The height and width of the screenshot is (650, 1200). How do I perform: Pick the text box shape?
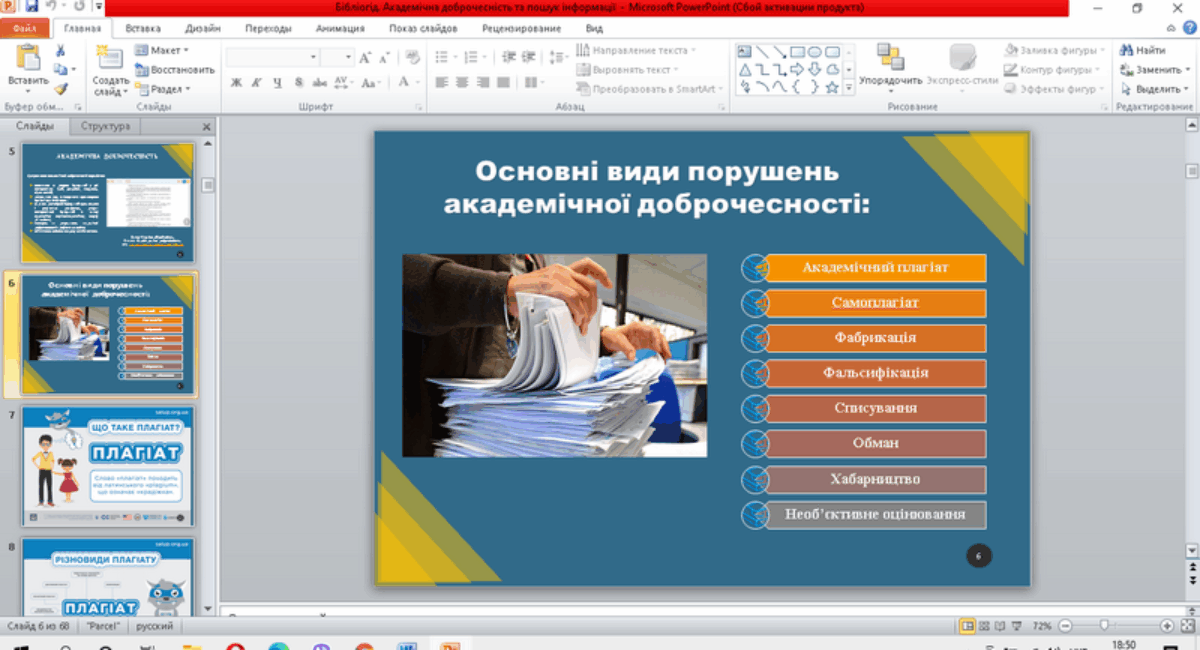pyautogui.click(x=745, y=52)
